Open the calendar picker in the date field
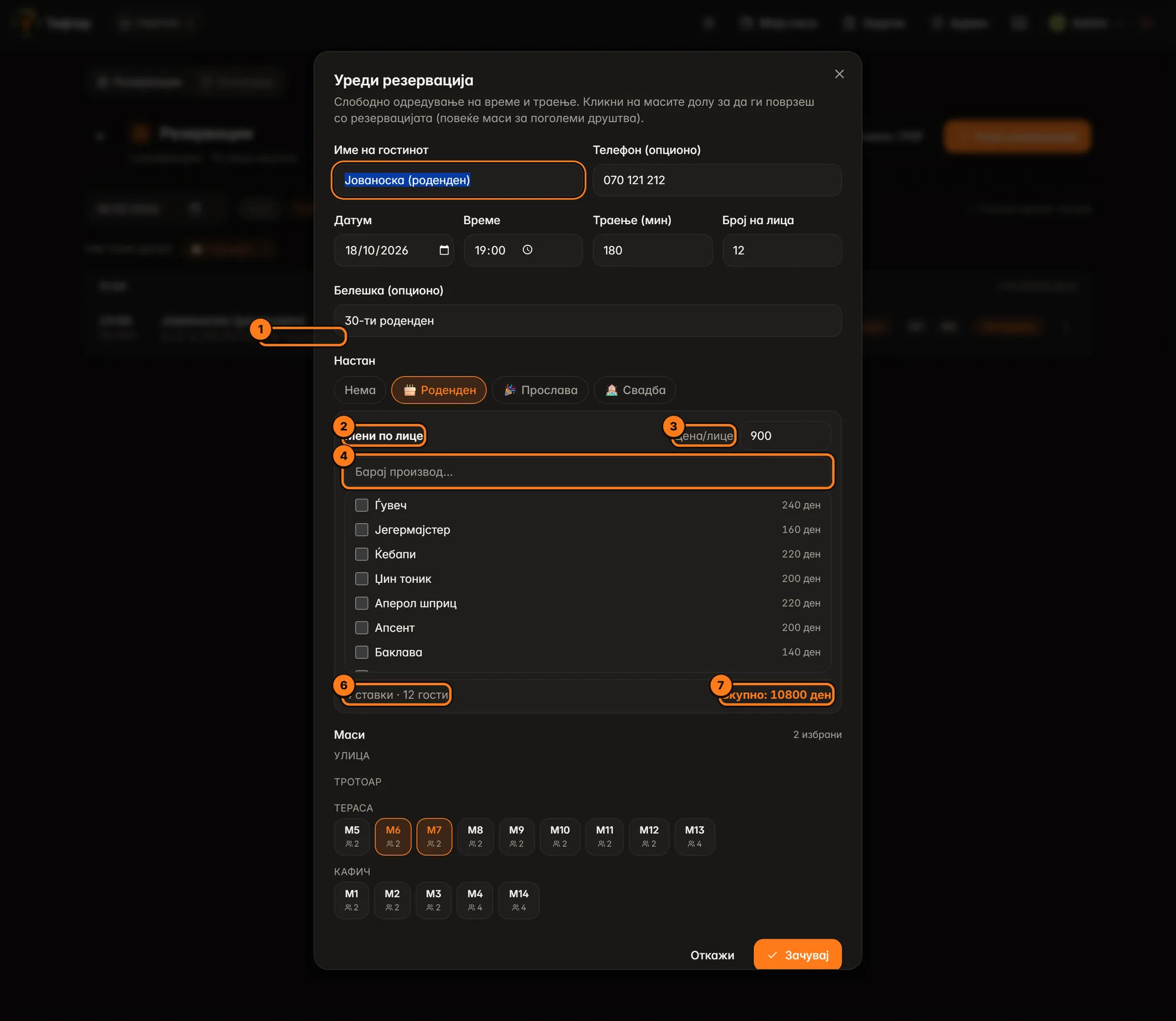Viewport: 1176px width, 1021px height. pos(444,250)
